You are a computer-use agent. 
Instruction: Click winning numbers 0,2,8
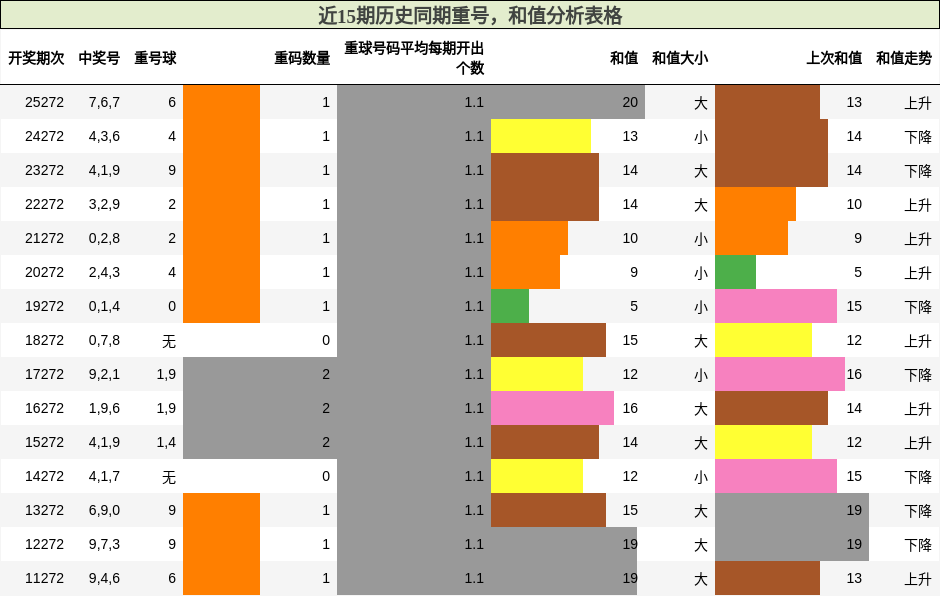tap(104, 239)
